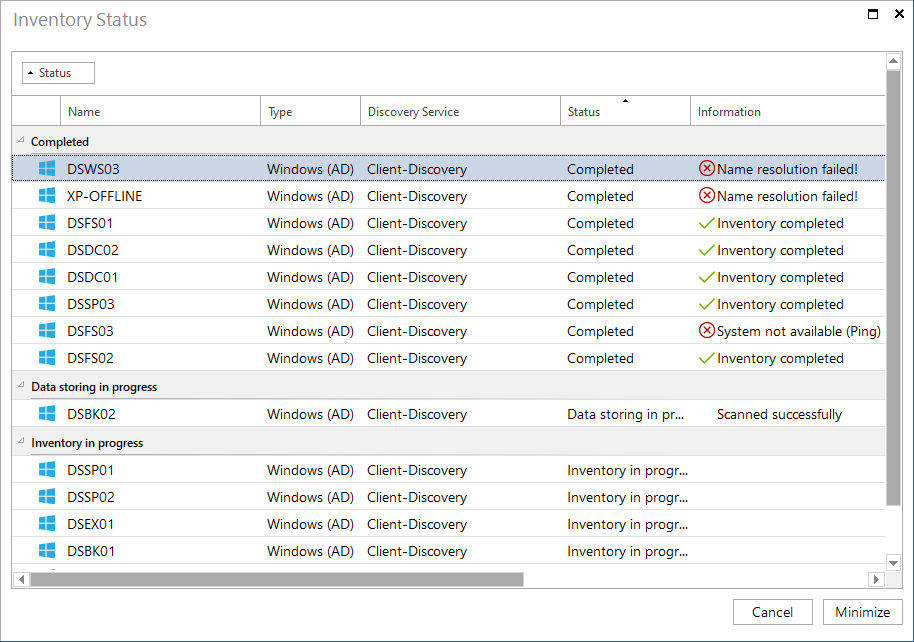Click the 'Scanned successfully' information cell
The height and width of the screenshot is (642, 914).
tap(779, 415)
